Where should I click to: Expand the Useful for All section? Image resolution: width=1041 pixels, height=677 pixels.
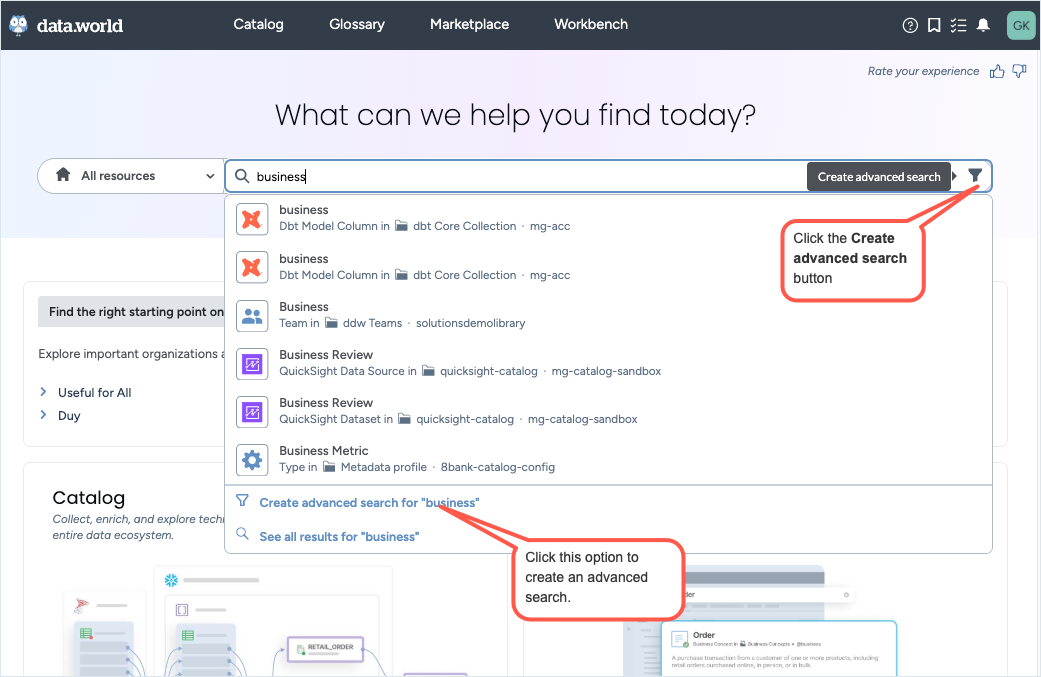pos(95,392)
